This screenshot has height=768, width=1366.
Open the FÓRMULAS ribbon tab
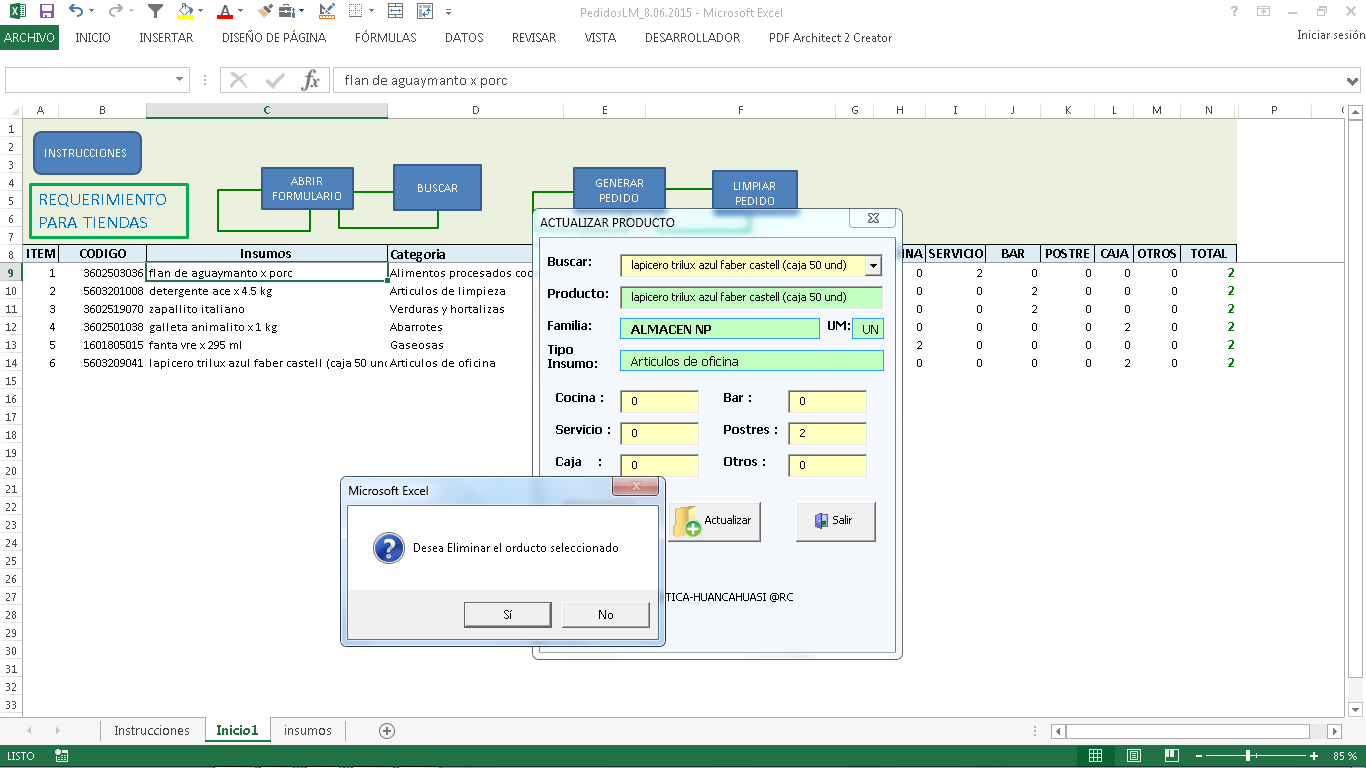click(x=385, y=37)
